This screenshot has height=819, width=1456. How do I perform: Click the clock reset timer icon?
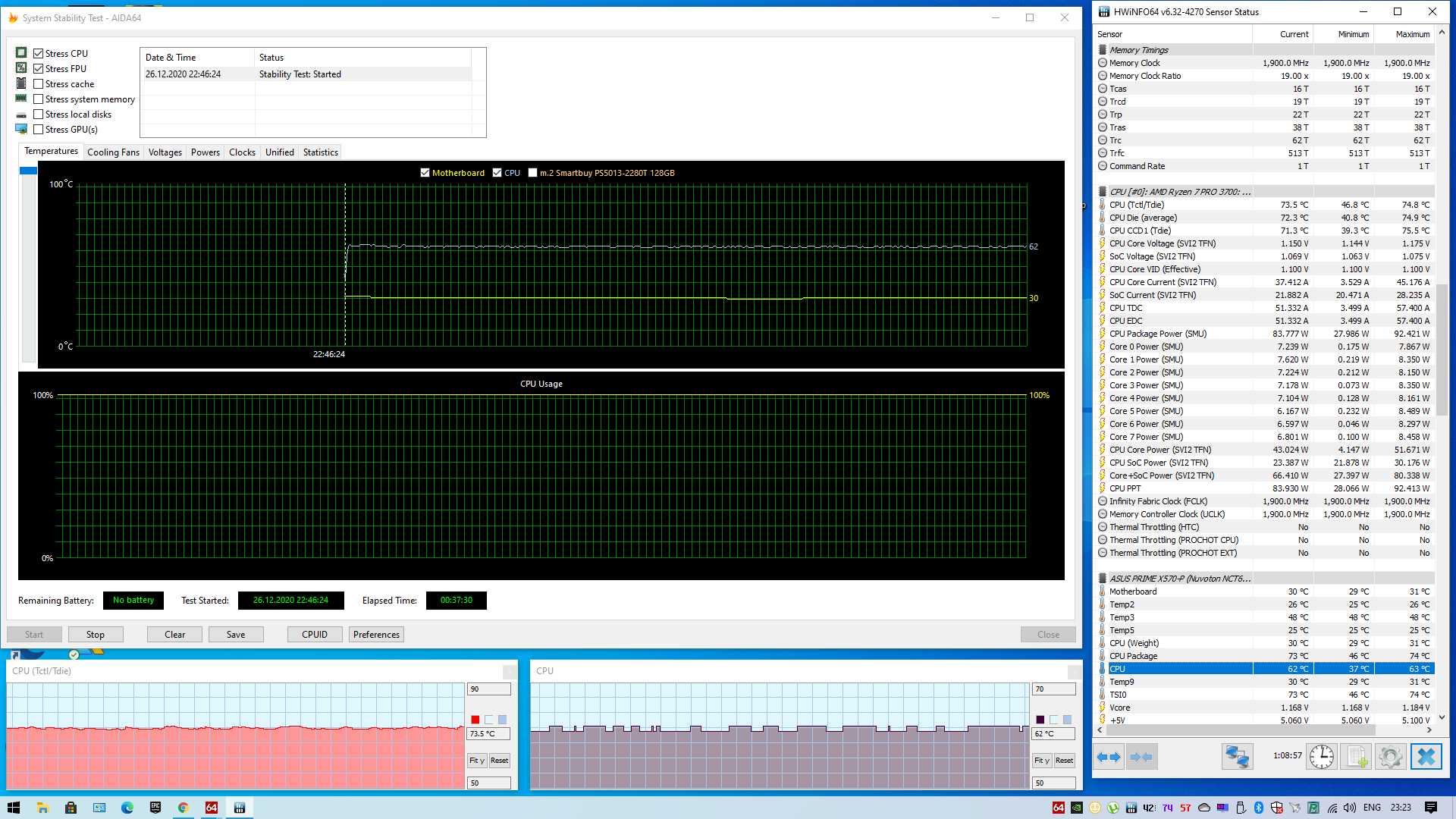click(1321, 757)
